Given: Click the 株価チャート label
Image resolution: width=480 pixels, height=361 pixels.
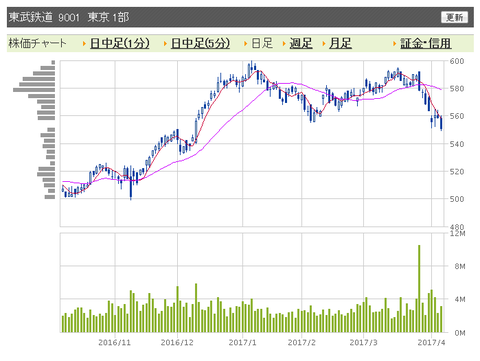Looking at the screenshot, I should pos(38,43).
